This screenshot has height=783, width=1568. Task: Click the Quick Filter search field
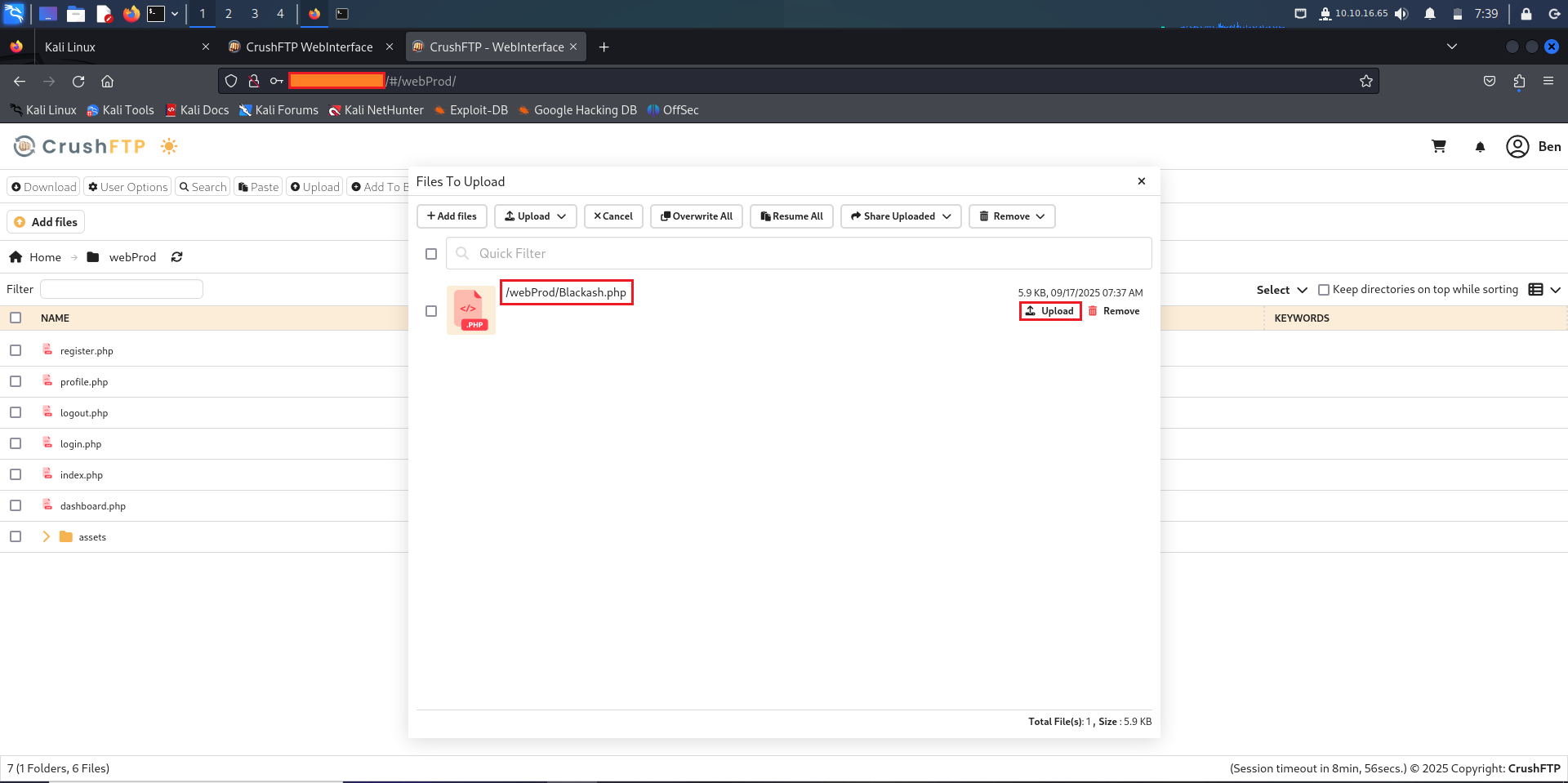click(x=799, y=253)
